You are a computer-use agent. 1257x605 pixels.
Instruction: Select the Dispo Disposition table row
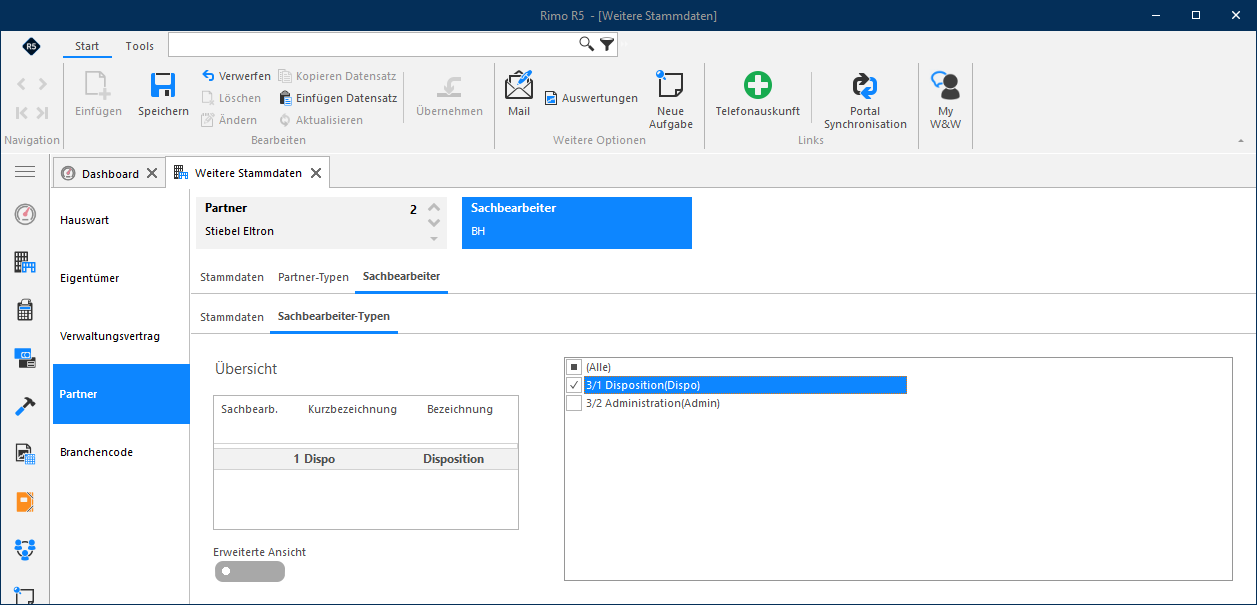click(366, 459)
